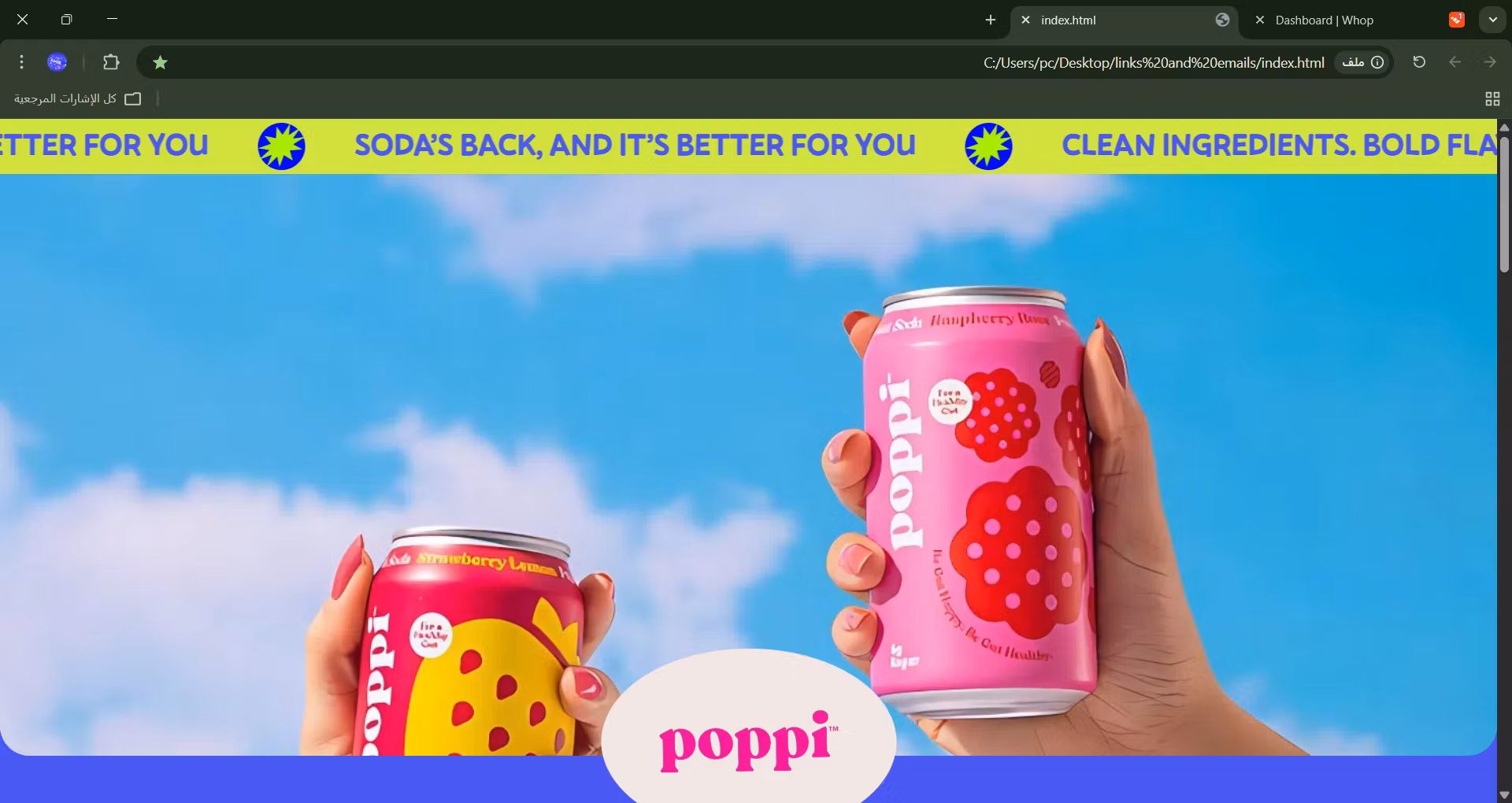Click the scrollbar down arrow
The height and width of the screenshot is (803, 1512).
pyautogui.click(x=1504, y=795)
